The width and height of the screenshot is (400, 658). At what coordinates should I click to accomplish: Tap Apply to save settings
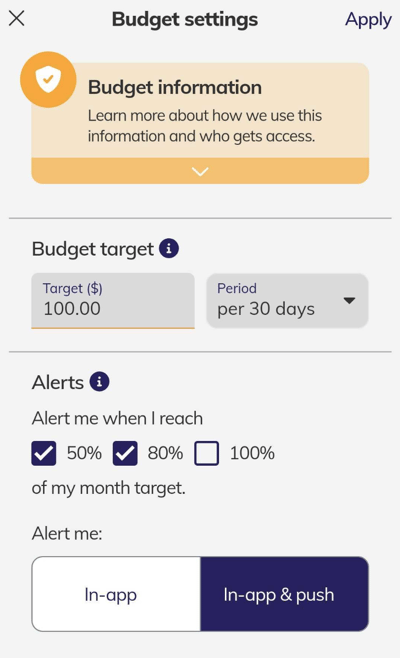tap(368, 19)
